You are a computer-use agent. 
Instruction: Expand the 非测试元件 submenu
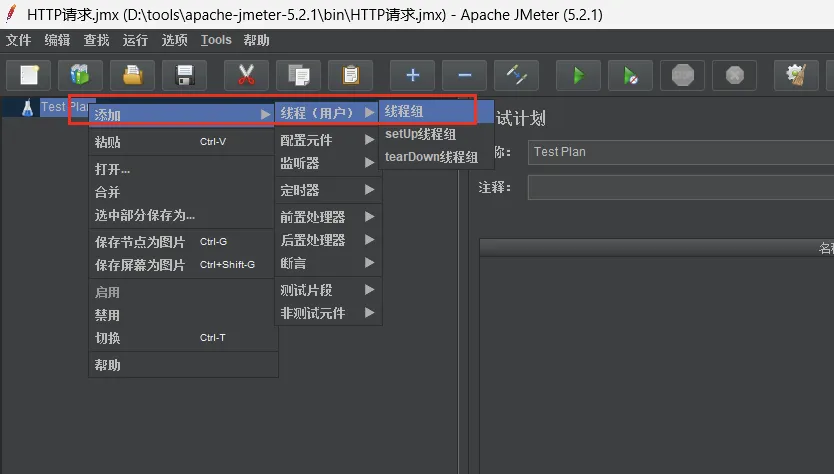(x=328, y=313)
